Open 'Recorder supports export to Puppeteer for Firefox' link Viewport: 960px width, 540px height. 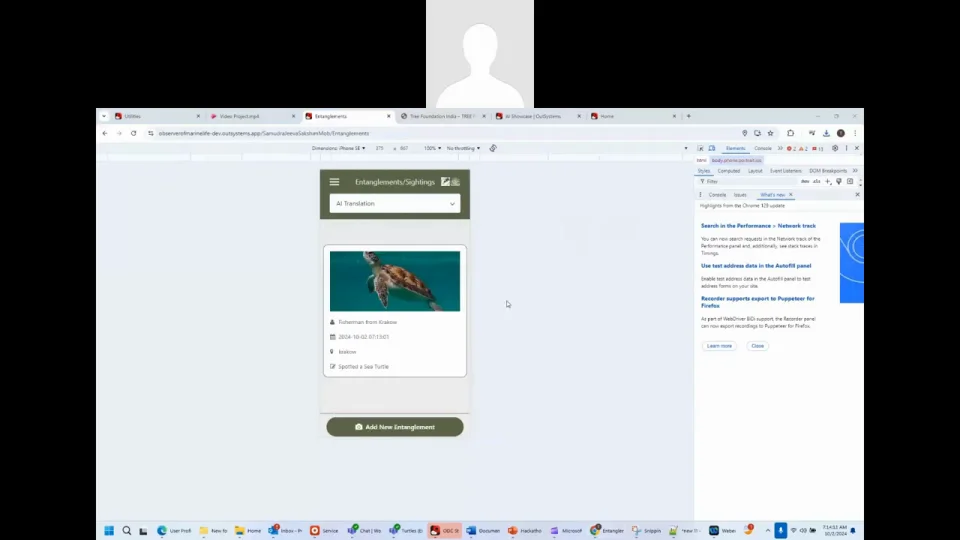pyautogui.click(x=757, y=302)
